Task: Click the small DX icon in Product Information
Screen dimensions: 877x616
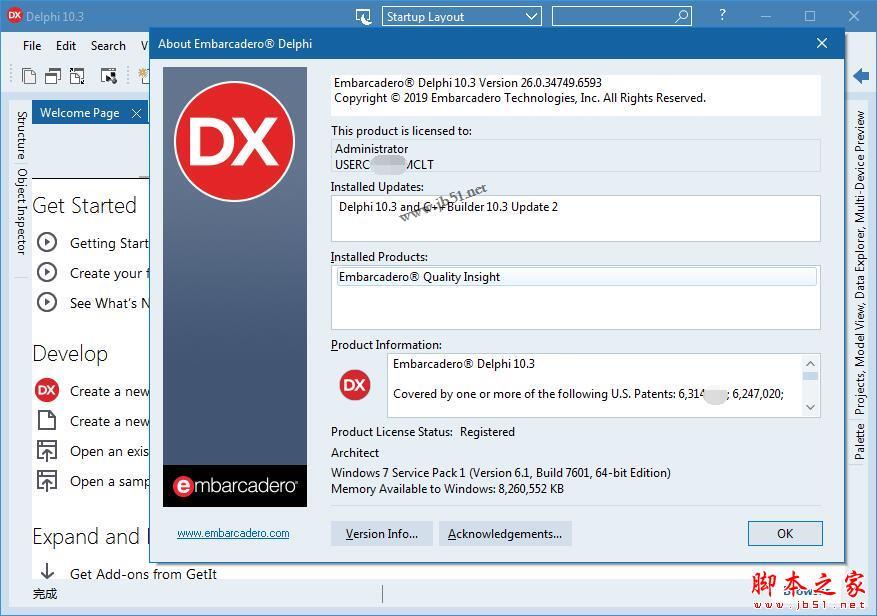Action: (355, 385)
